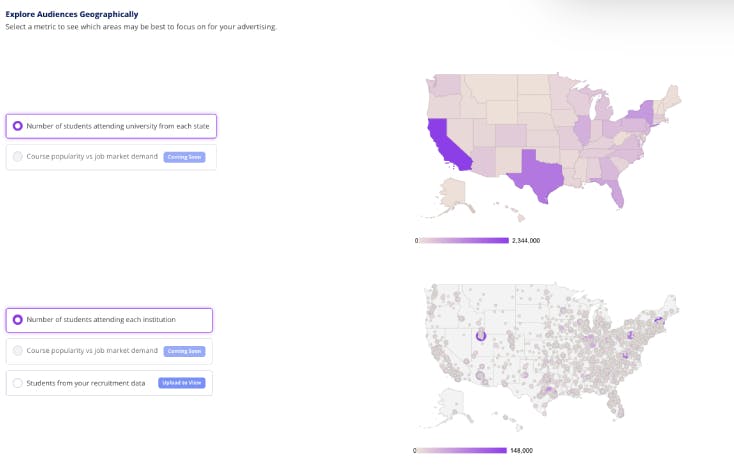Click Texas on the state map
This screenshot has width=734, height=468.
[536, 175]
